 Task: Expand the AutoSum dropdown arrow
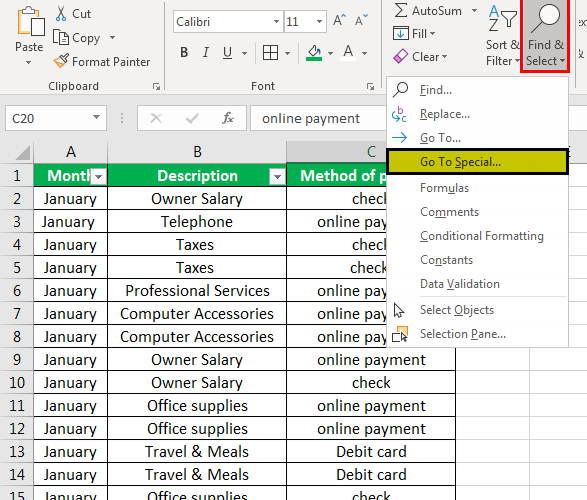click(x=474, y=10)
